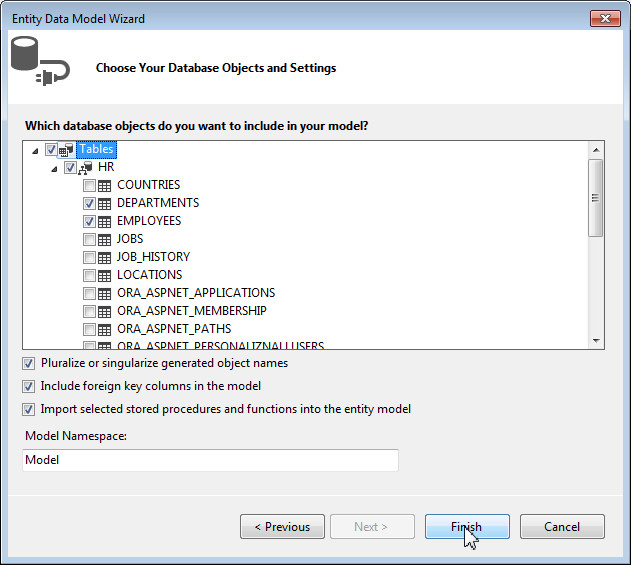Click the ORA_ASPNET_PATHS table grid icon
Viewport: 631px width, 565px height.
[105, 330]
